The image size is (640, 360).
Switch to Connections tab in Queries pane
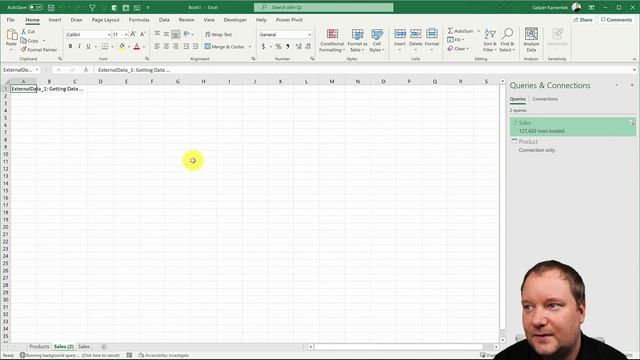click(x=544, y=99)
